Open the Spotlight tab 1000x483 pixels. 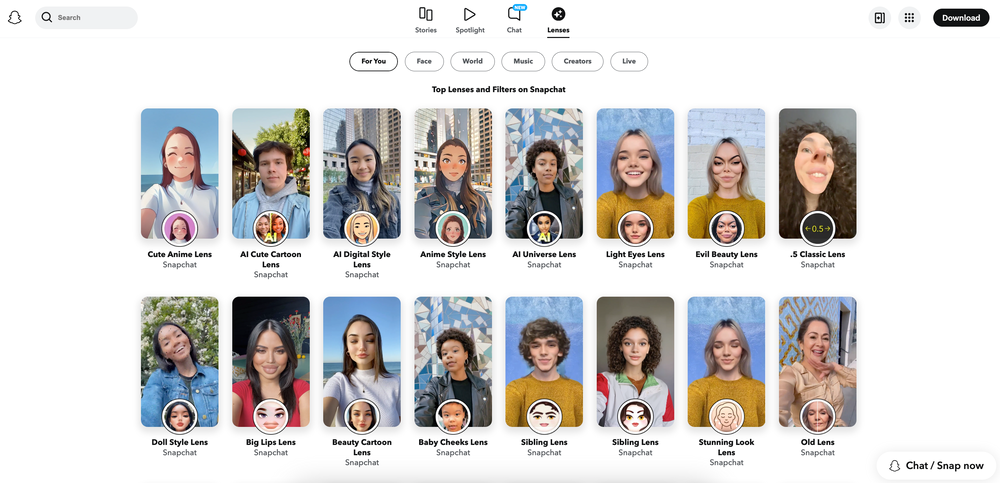[x=470, y=20]
